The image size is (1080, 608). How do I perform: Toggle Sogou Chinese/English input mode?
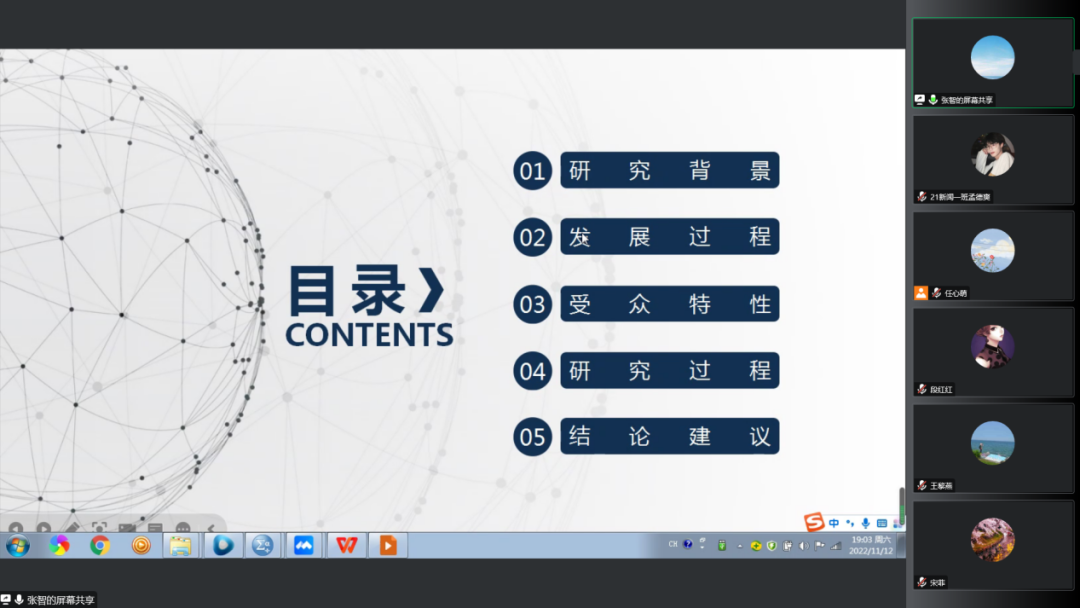point(834,523)
